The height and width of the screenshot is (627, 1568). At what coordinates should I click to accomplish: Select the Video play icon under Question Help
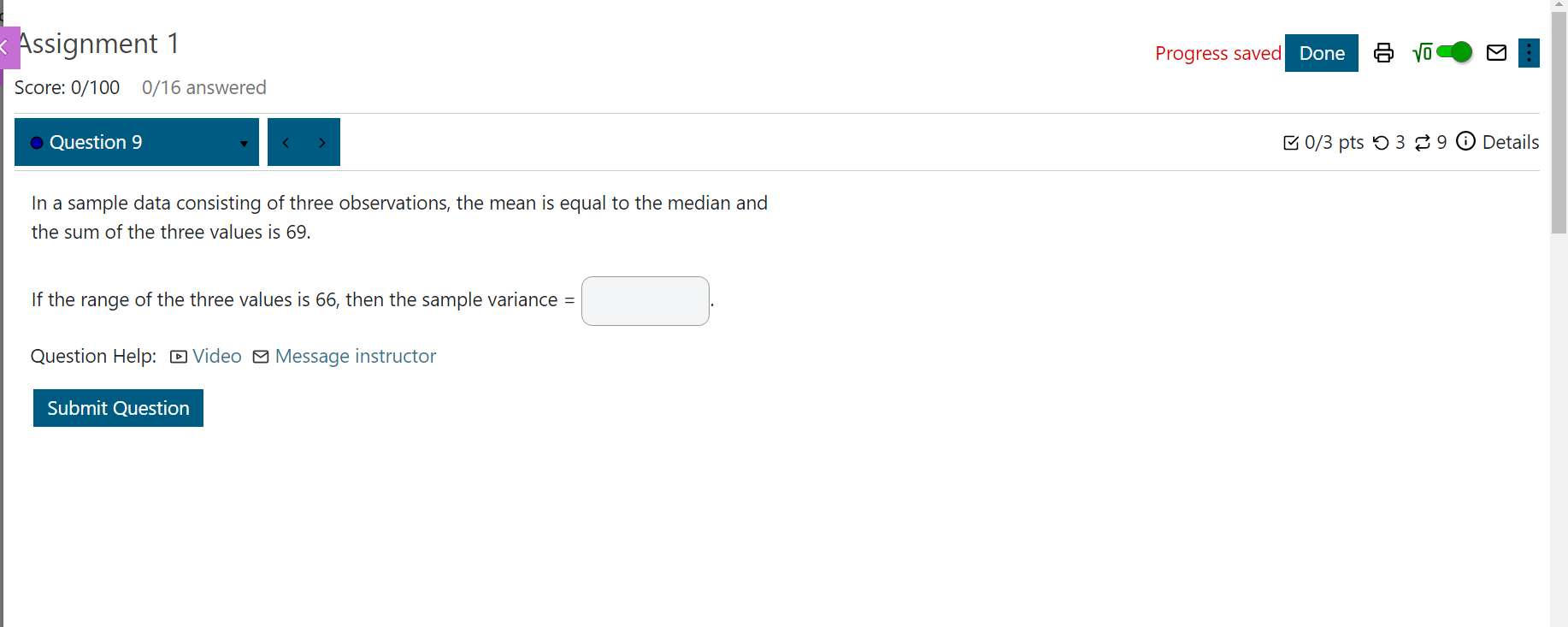(177, 357)
